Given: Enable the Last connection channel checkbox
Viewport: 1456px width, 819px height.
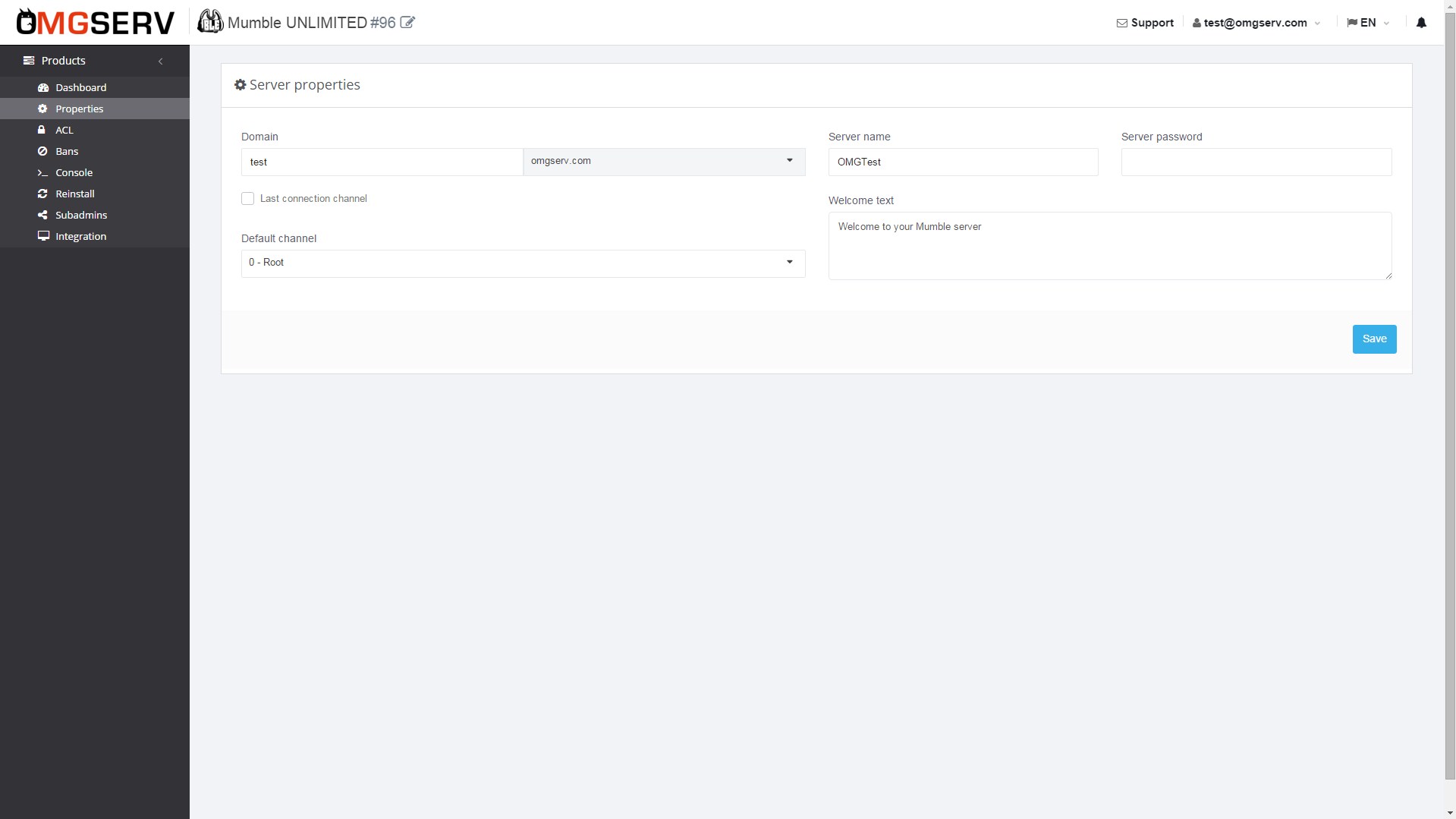Looking at the screenshot, I should click(x=247, y=199).
